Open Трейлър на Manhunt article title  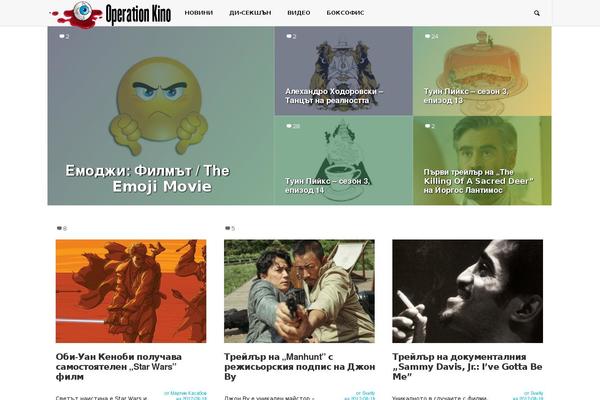pos(299,367)
